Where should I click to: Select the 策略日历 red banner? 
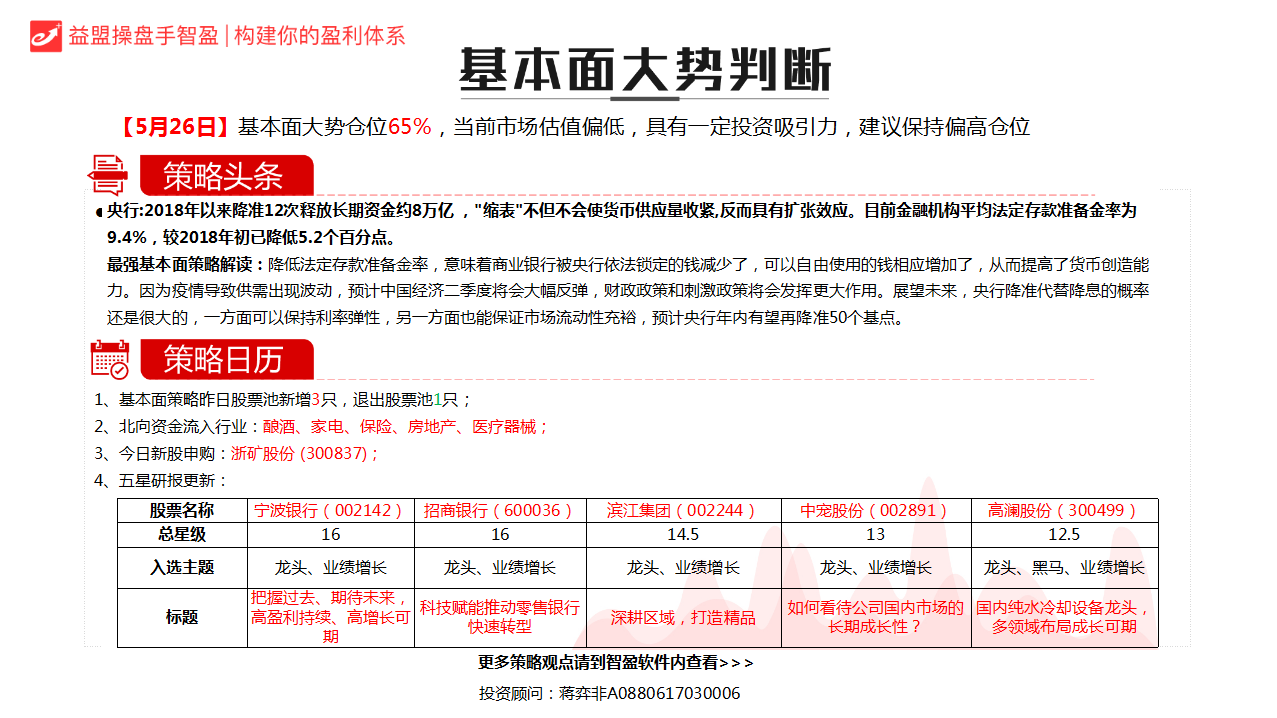(x=224, y=359)
